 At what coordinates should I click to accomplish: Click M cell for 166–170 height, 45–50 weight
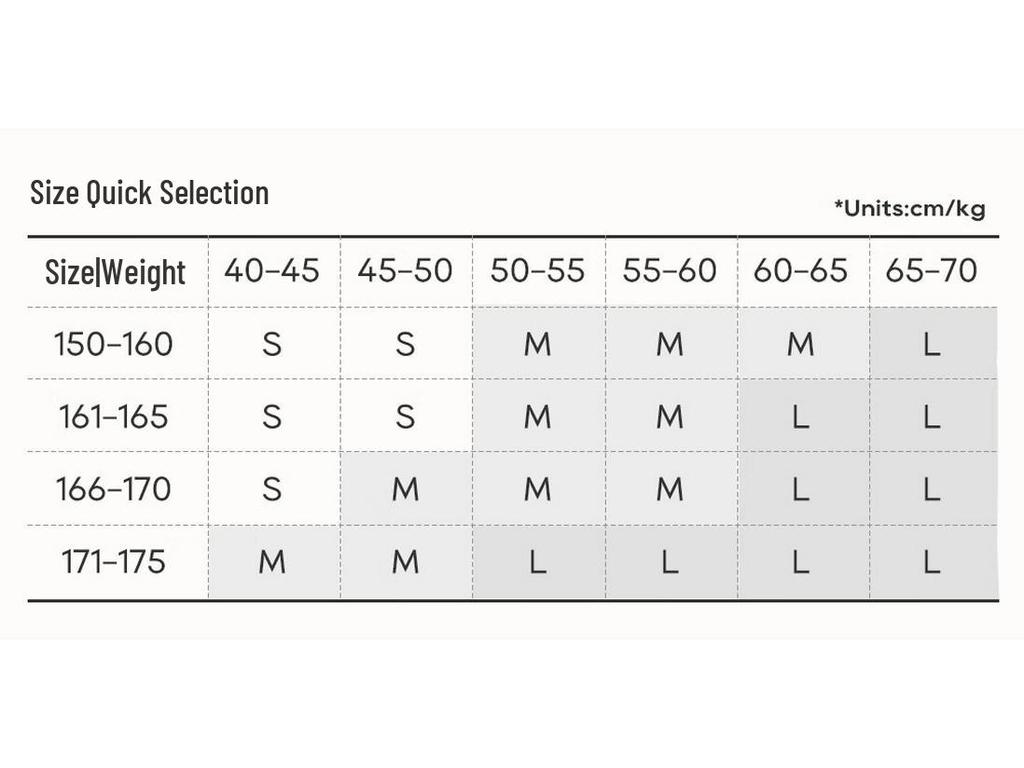(405, 489)
